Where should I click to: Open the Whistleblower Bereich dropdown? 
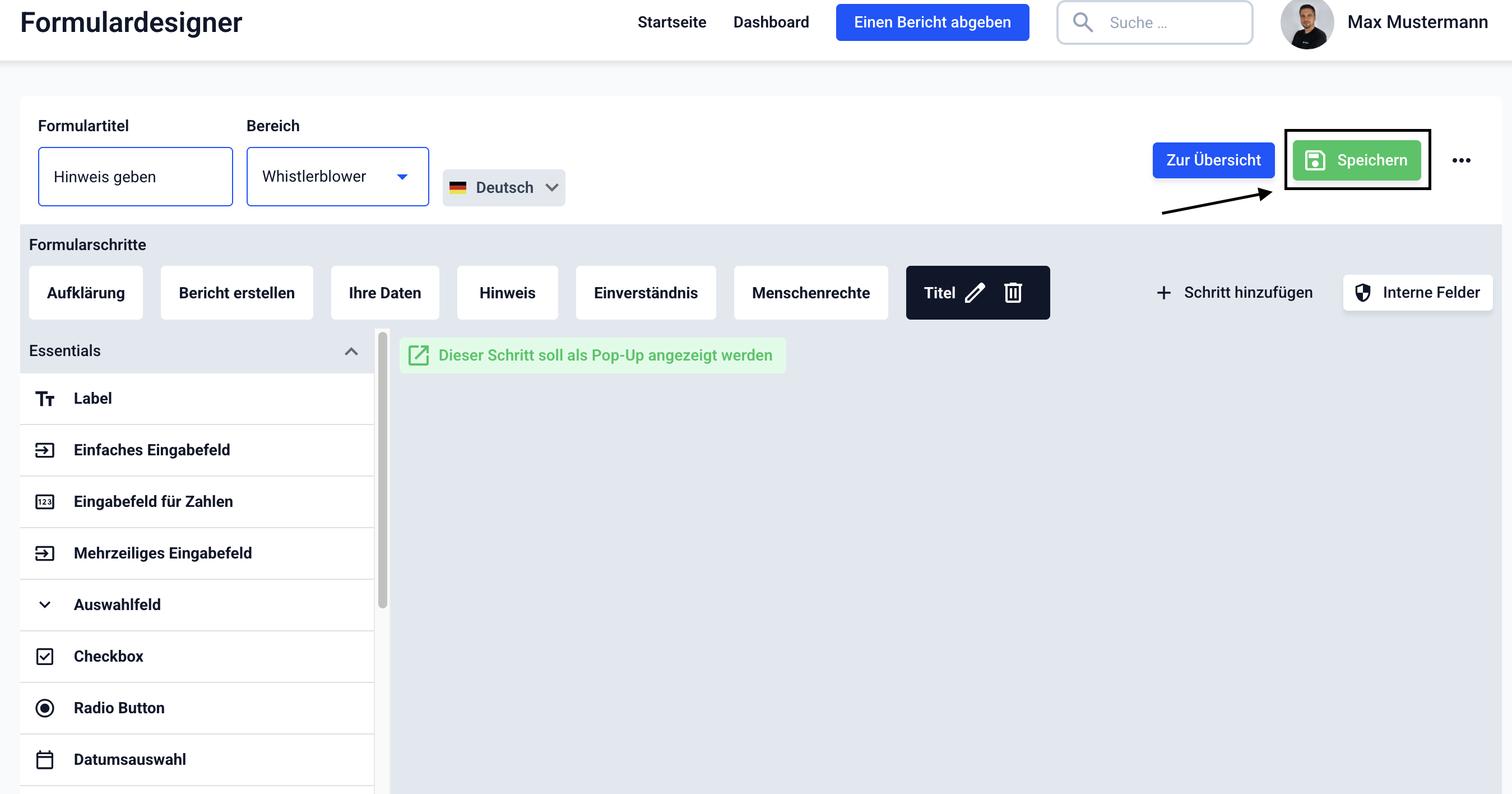(337, 177)
